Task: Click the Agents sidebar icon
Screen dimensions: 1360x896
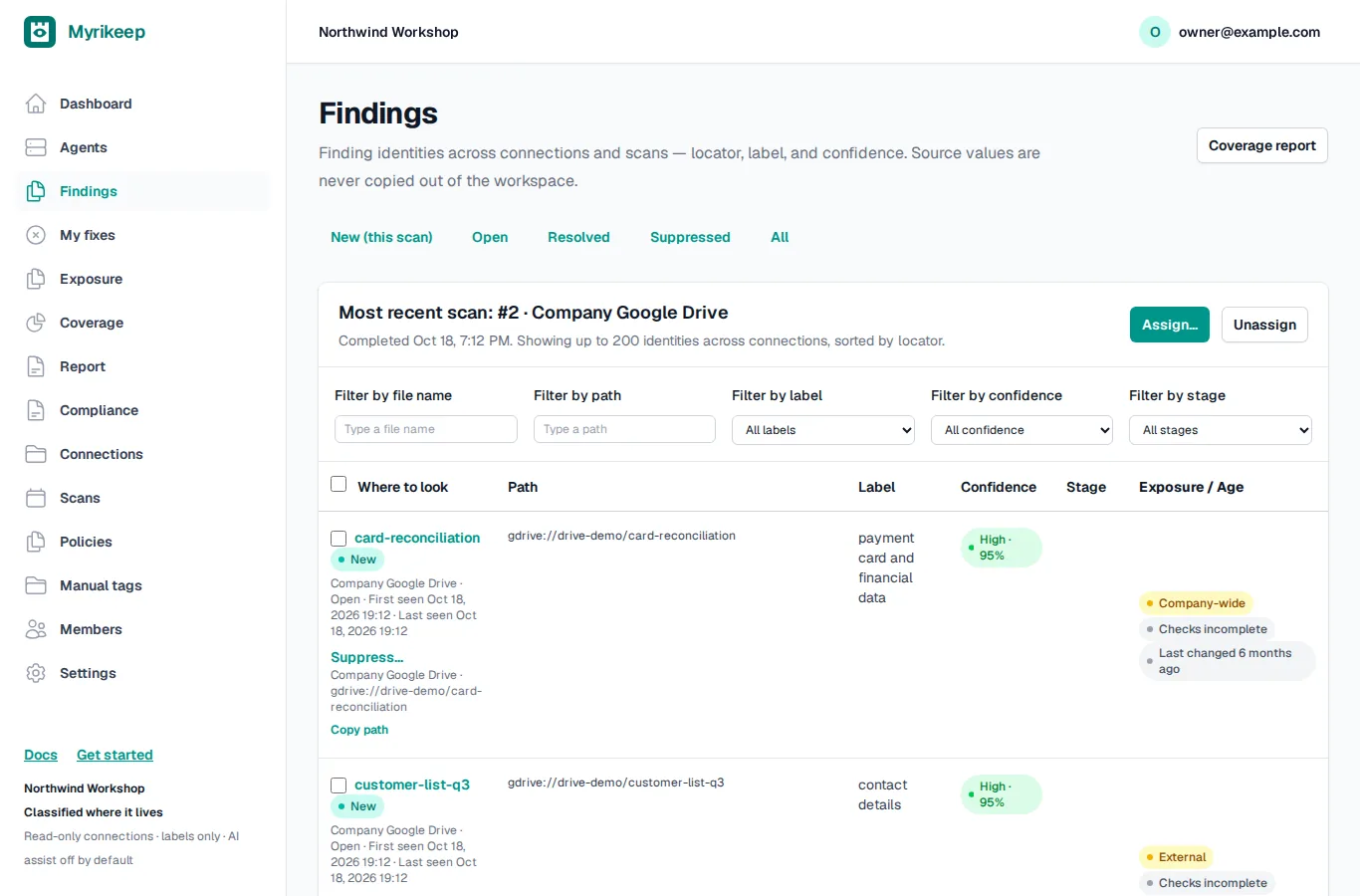Action: 36,147
